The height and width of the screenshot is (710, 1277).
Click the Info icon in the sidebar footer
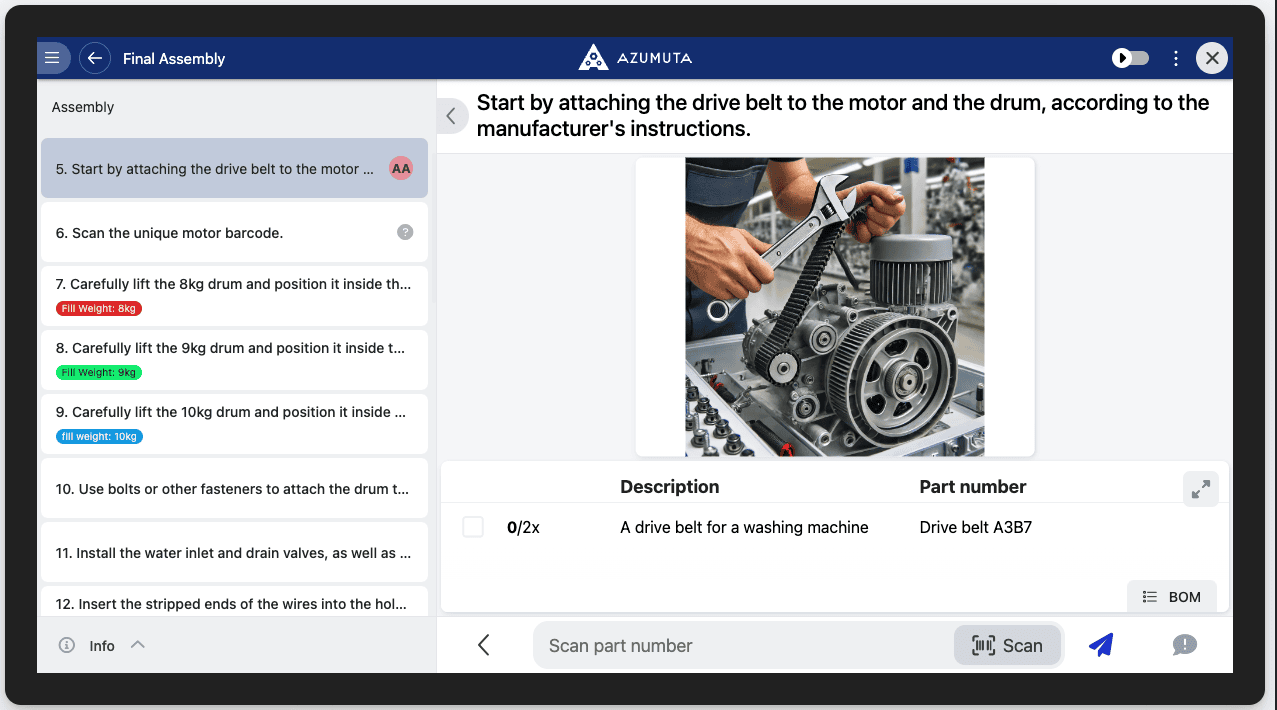tap(66, 645)
